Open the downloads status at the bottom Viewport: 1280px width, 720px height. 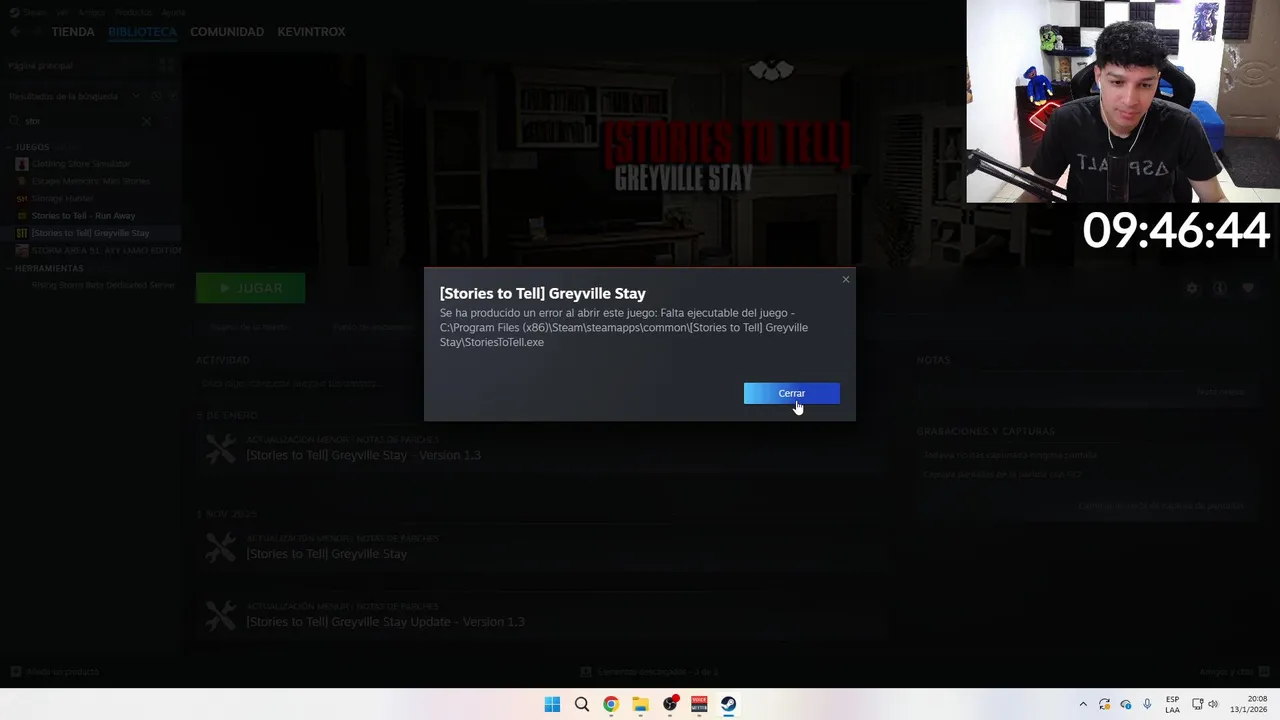(650, 672)
